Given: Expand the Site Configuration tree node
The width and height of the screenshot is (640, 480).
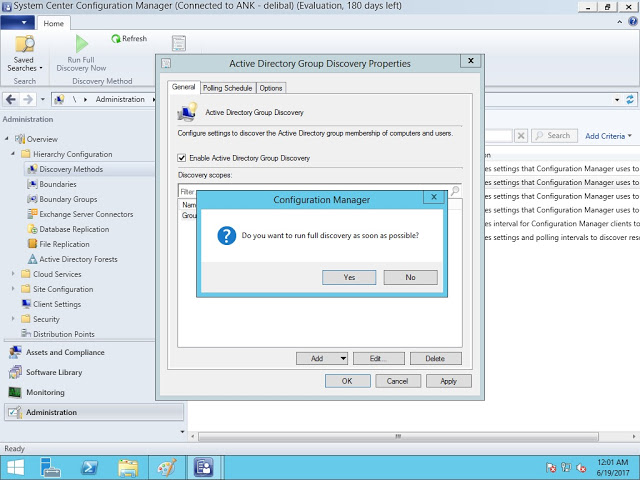Looking at the screenshot, I should click(x=13, y=289).
